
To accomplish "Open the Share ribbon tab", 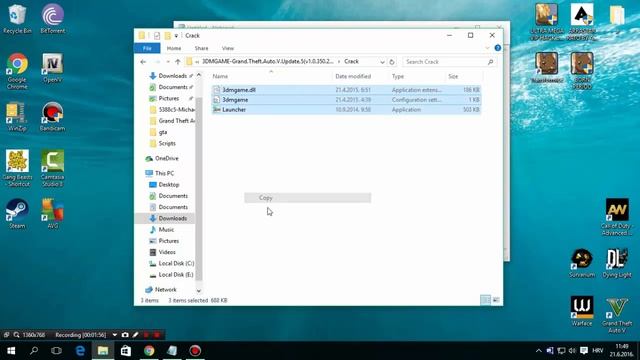I will click(201, 48).
